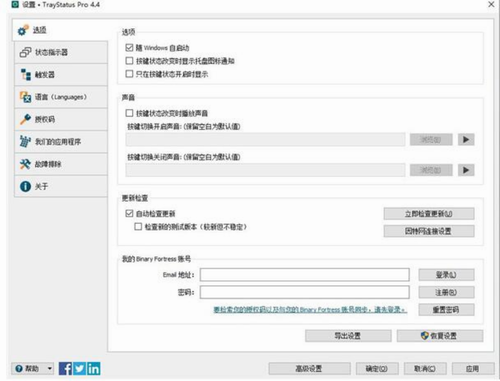
Task: Expand the 帮助 dropdown arrow
Action: click(50, 368)
